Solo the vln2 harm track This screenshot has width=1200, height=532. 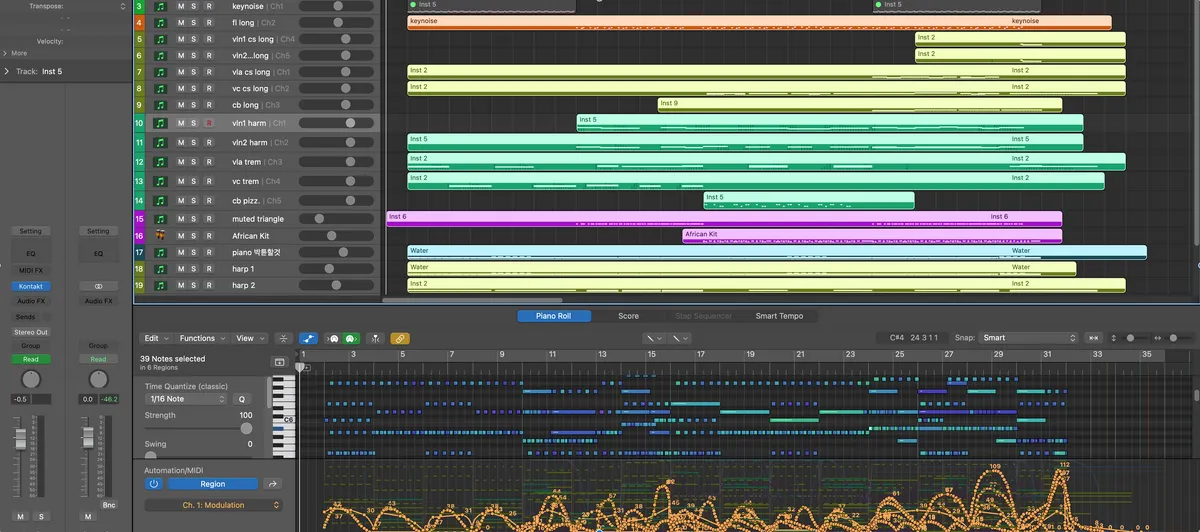(195, 143)
